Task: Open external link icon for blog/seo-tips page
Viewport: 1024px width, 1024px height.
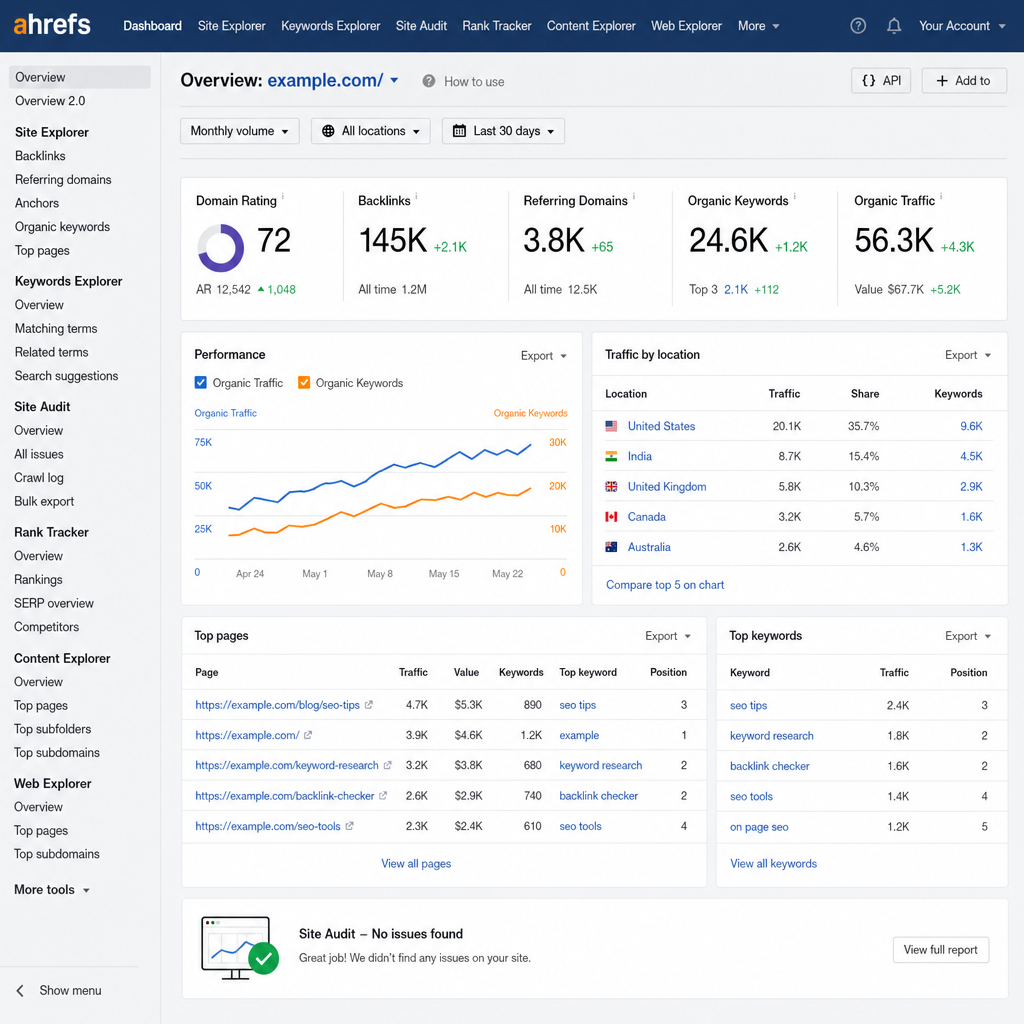Action: coord(369,705)
